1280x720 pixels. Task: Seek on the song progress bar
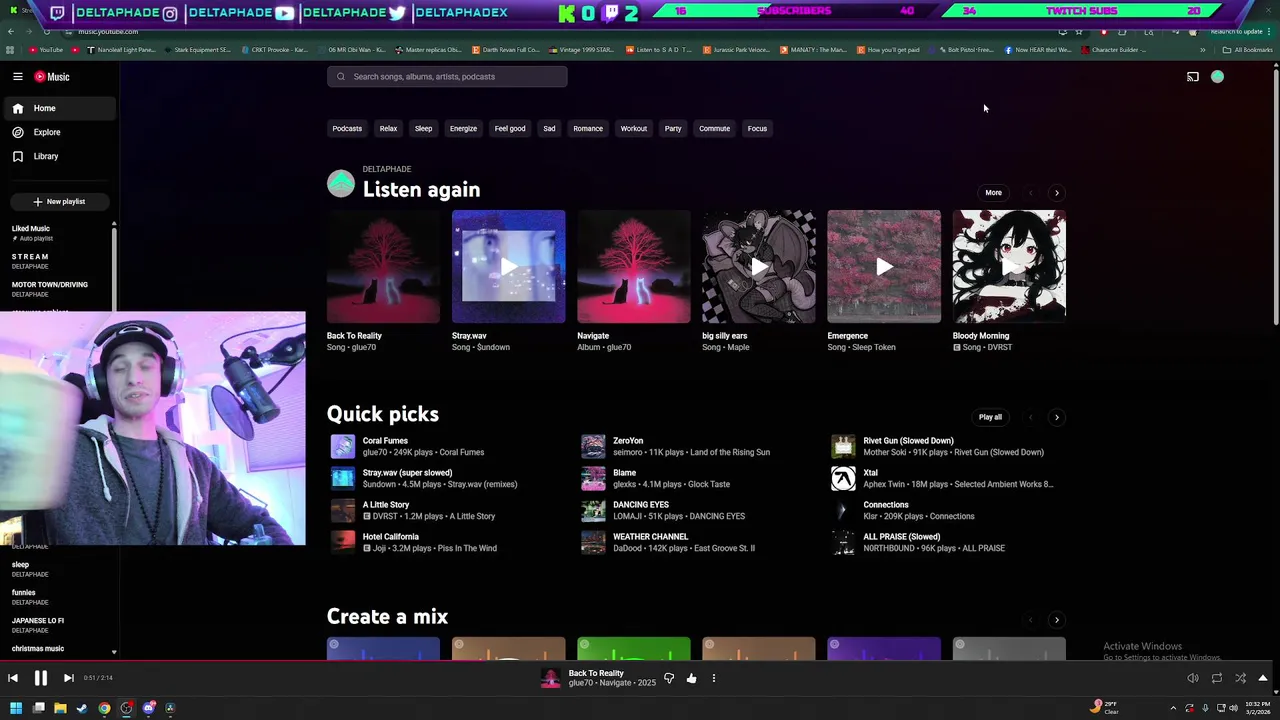[640, 661]
